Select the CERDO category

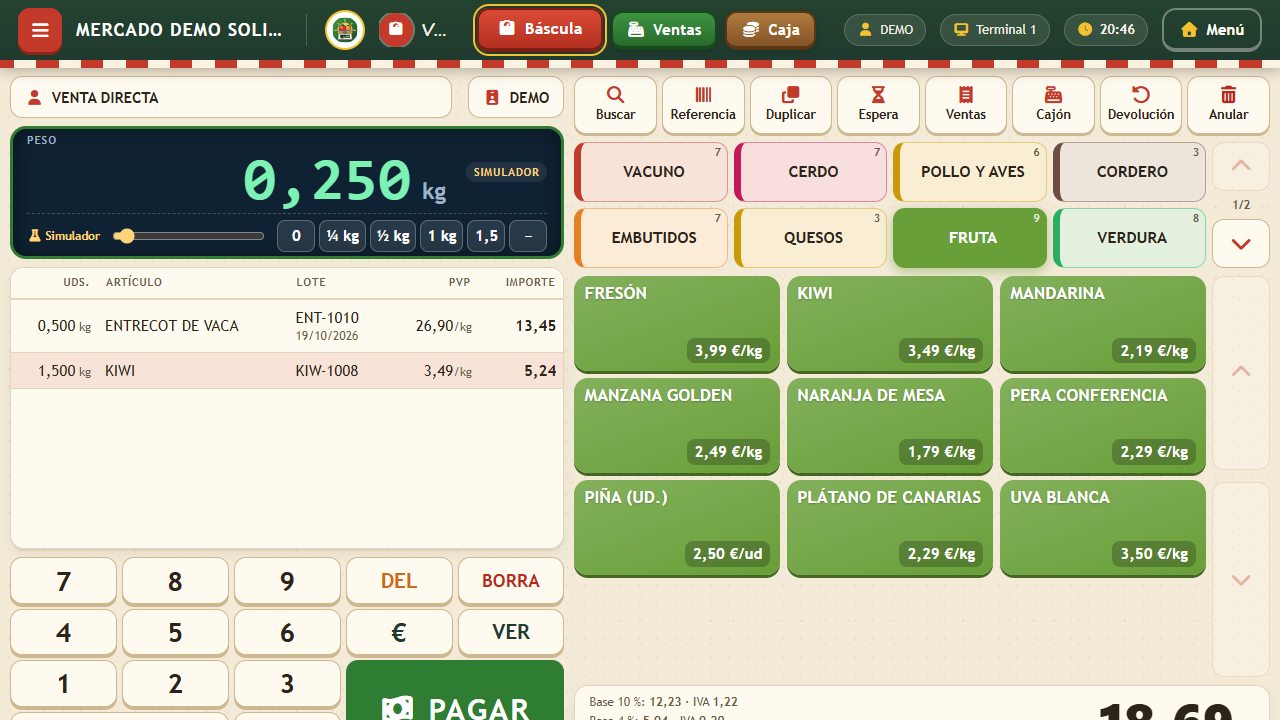pos(811,172)
